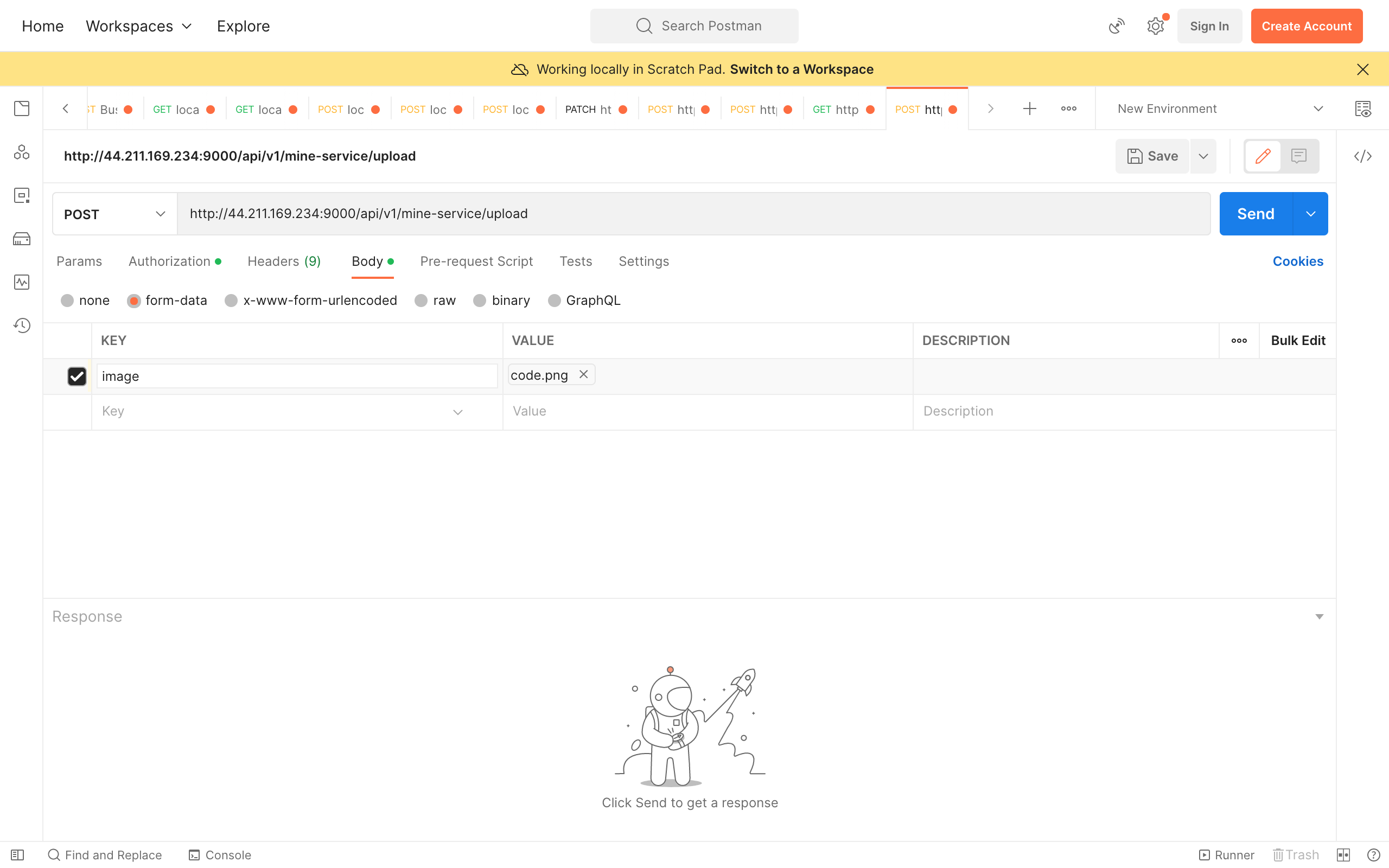Remove the code.png file from value
The height and width of the screenshot is (868, 1389).
[583, 374]
